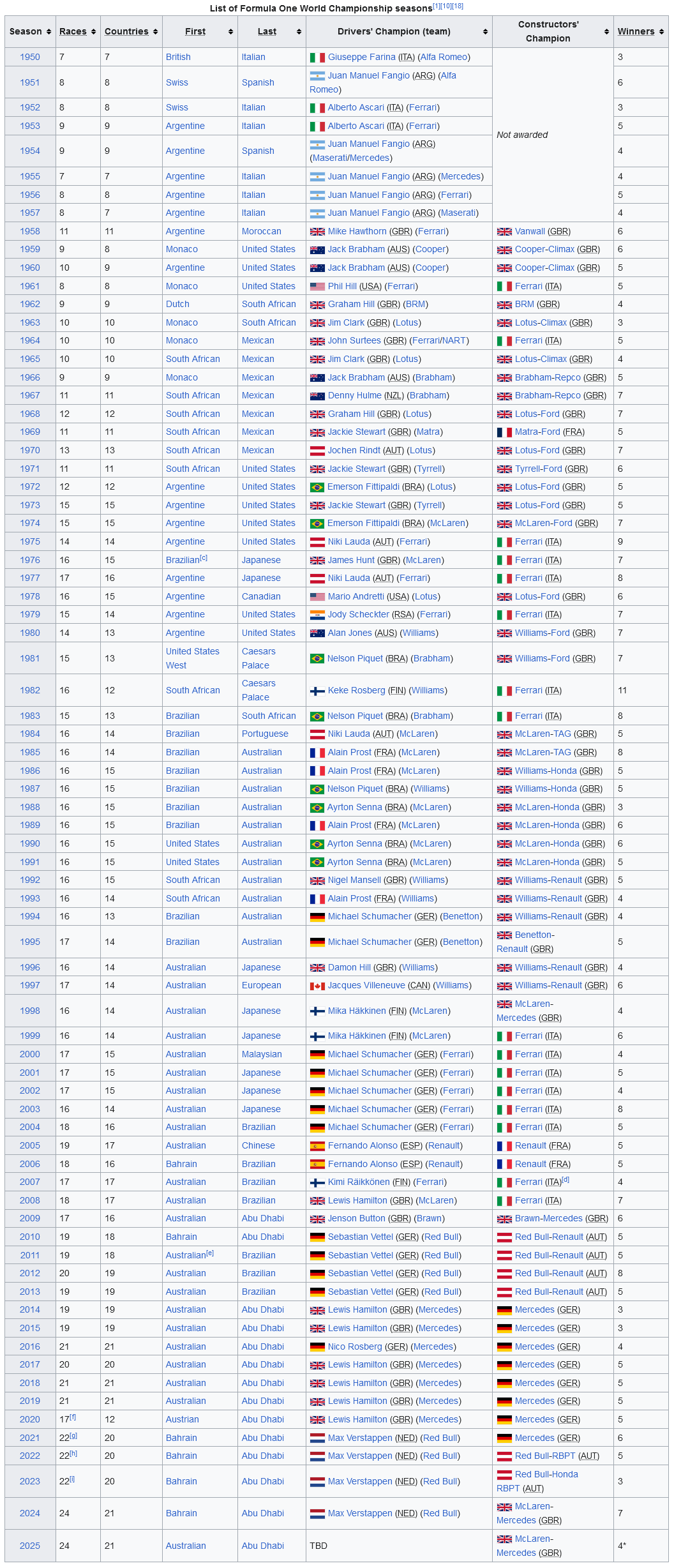The height and width of the screenshot is (1568, 674).
Task: Open the Canadian Grand Prix link
Action: [x=261, y=596]
